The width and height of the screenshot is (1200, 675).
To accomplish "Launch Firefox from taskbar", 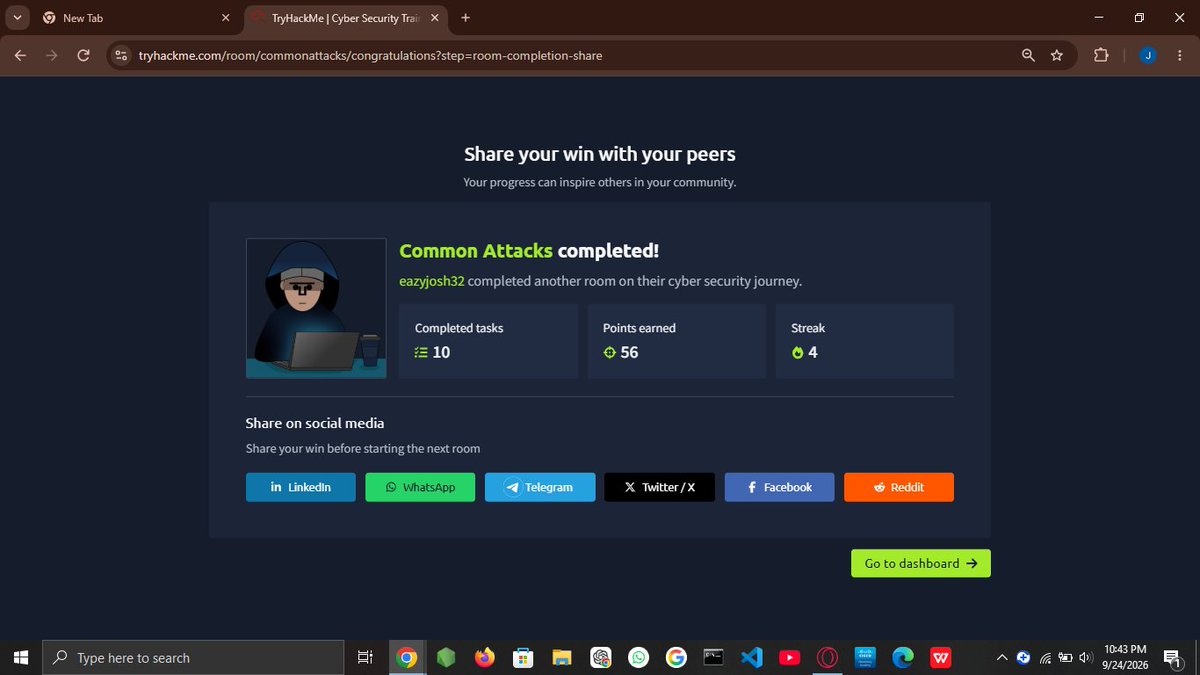I will point(485,658).
